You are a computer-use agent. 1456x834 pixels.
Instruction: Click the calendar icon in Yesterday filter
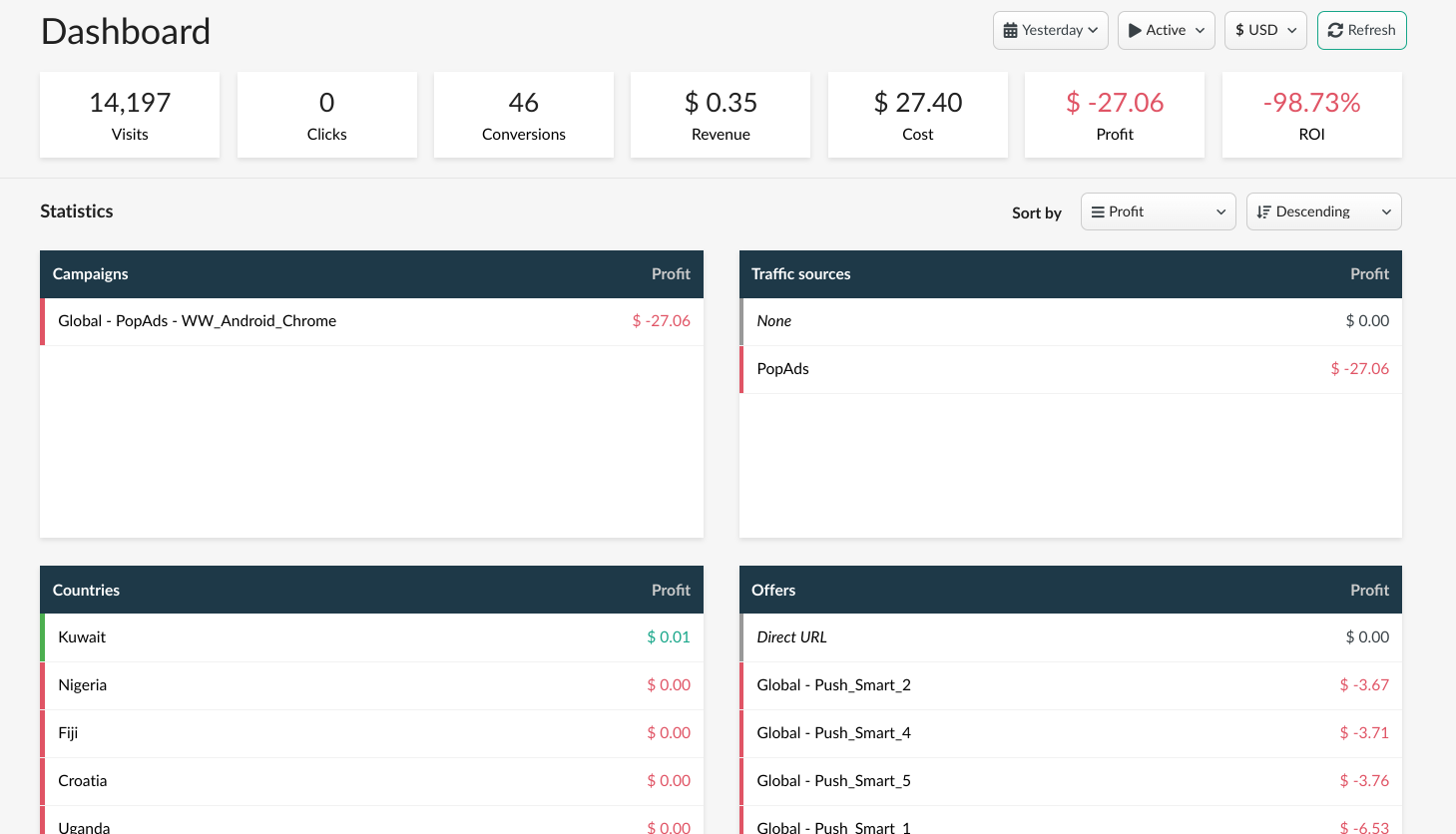tap(1010, 31)
